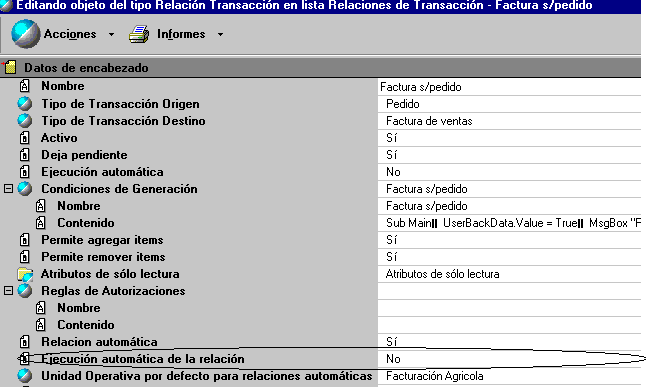Viewport: 646px width, 387px height.
Task: Edit the Nombre field 'Factura s/pedido'
Action: click(x=509, y=87)
